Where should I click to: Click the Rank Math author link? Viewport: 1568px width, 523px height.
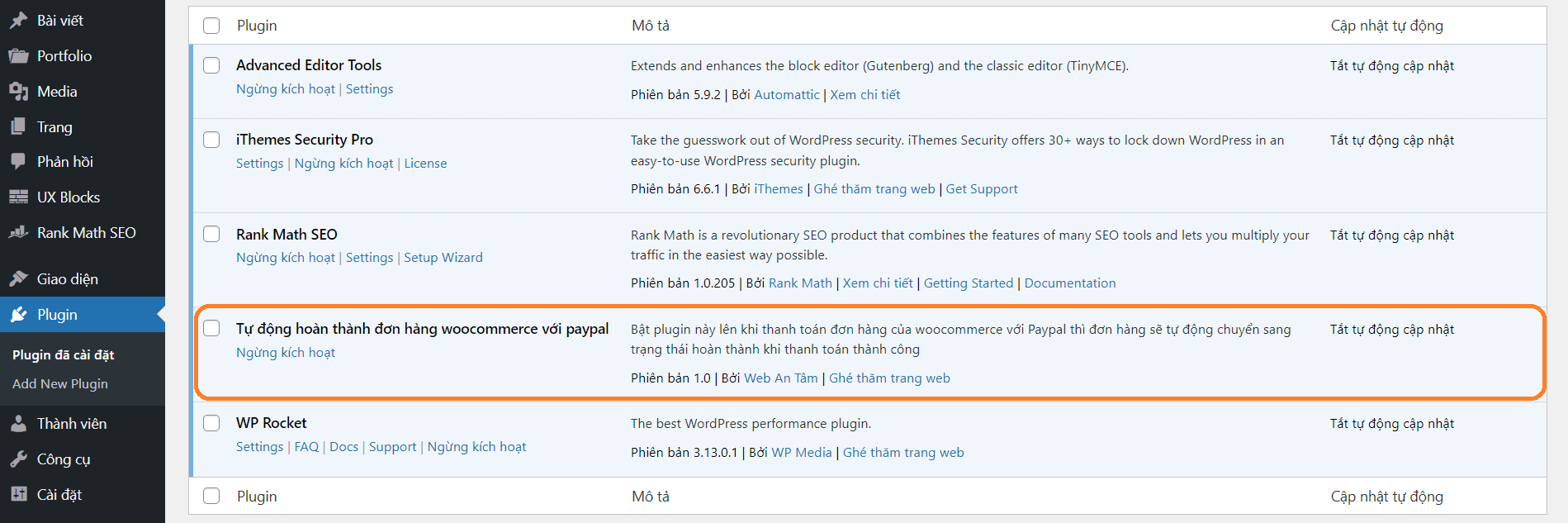pos(800,283)
